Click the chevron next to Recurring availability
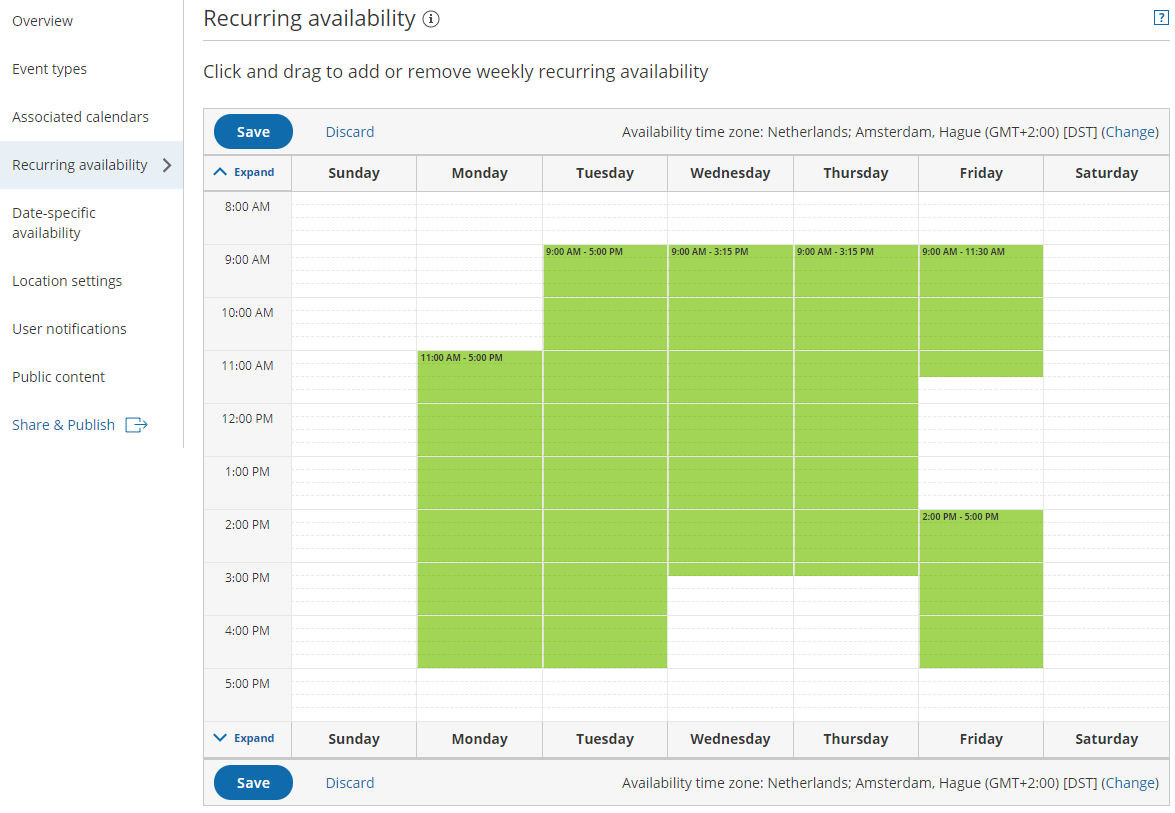 click(x=167, y=165)
